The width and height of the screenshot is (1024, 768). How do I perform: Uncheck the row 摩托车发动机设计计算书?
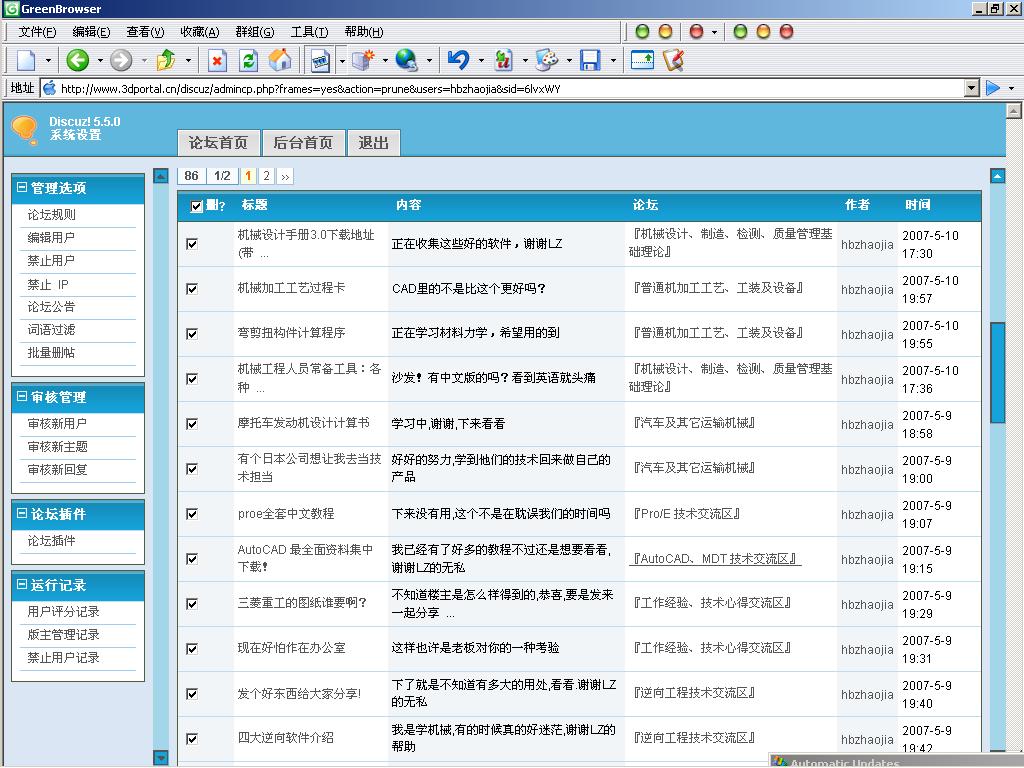coord(192,424)
